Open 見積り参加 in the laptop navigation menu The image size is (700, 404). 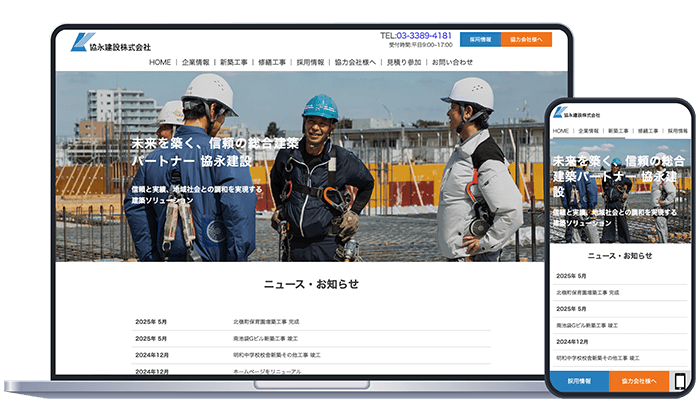[x=404, y=62]
